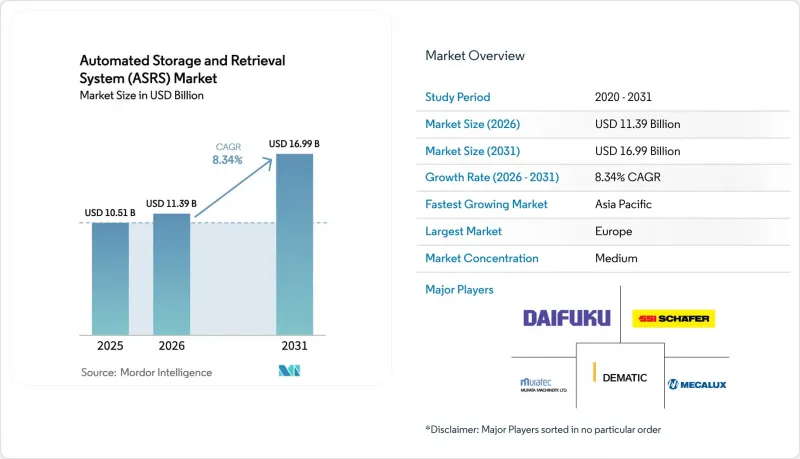Select the 2025 bar in chart
800x459 pixels.
[110, 278]
